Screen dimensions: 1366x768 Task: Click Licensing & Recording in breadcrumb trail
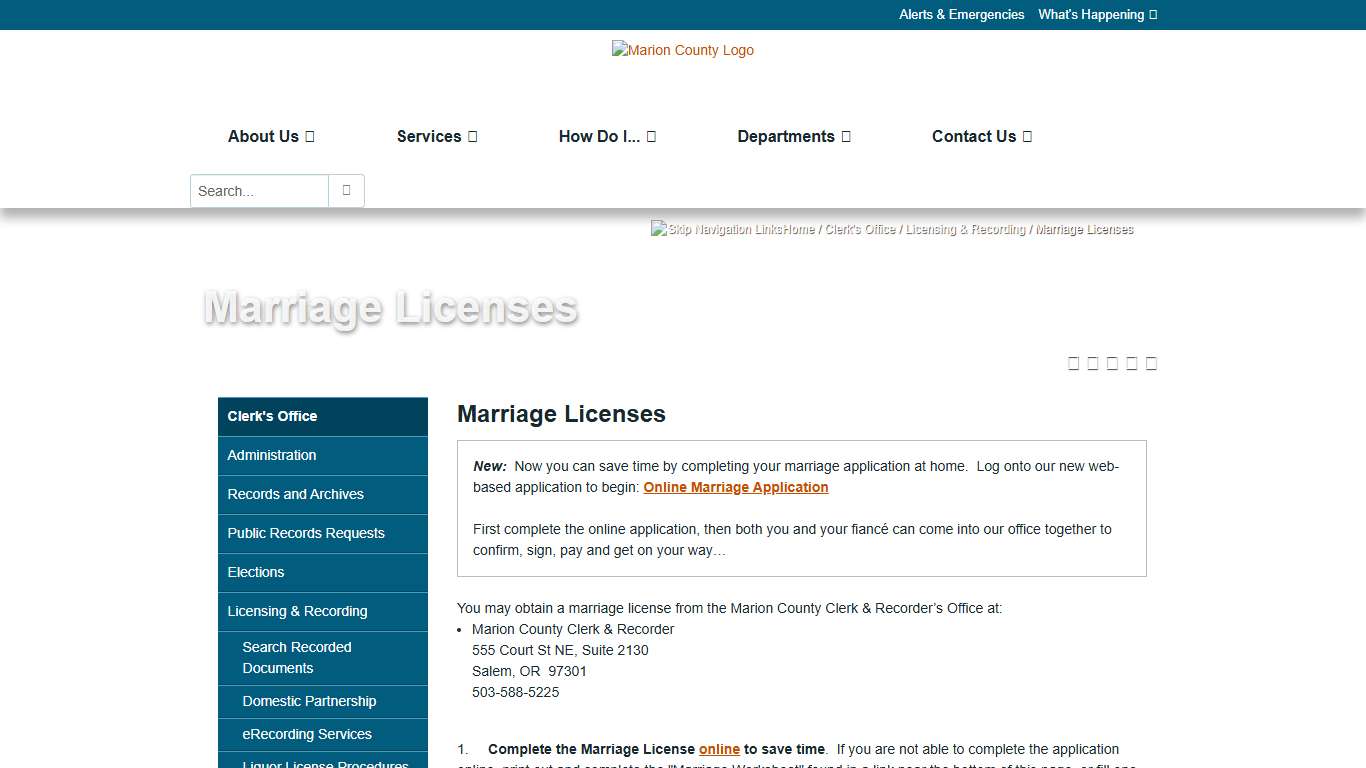click(964, 229)
